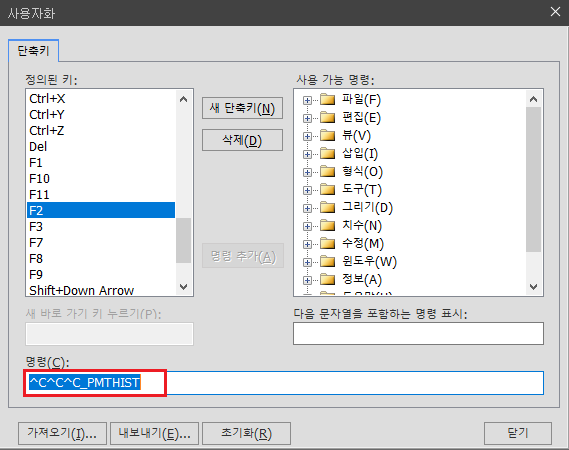Open the 단축키 tab
569x450 pixels.
click(33, 51)
